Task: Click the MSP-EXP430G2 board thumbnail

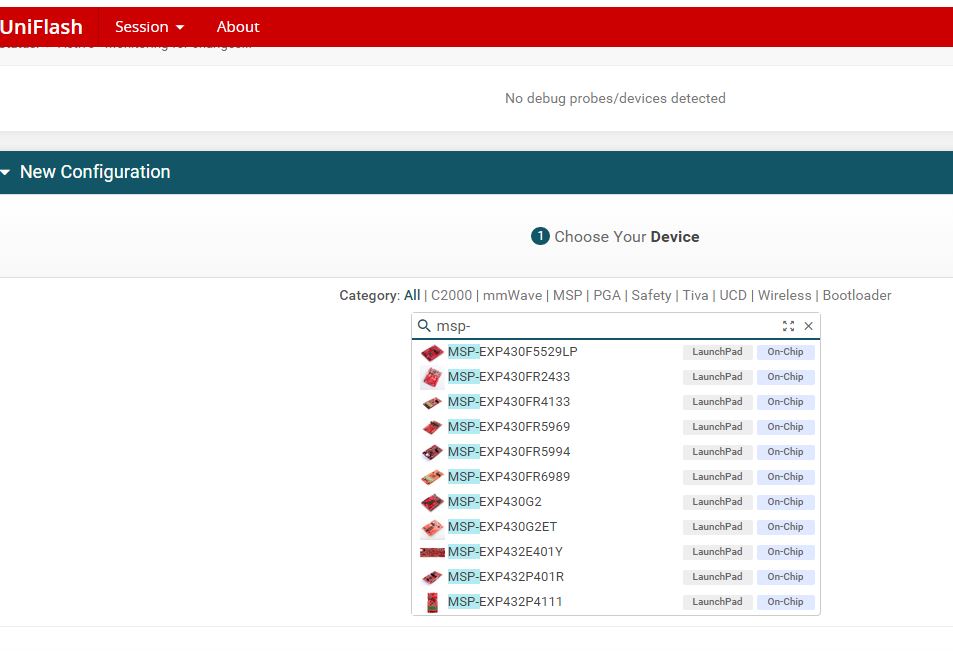Action: (x=432, y=502)
